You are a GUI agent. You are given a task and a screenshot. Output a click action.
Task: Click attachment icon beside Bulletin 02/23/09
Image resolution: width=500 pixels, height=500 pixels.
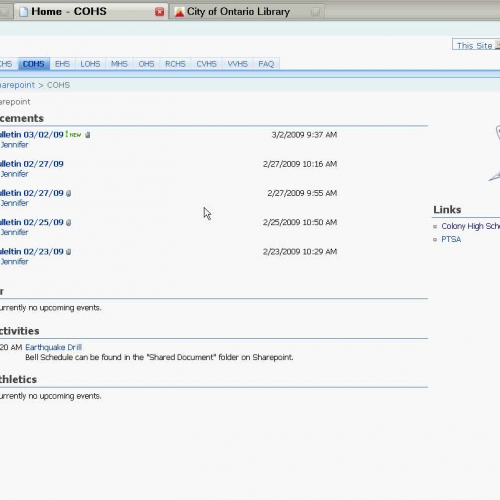pos(69,252)
